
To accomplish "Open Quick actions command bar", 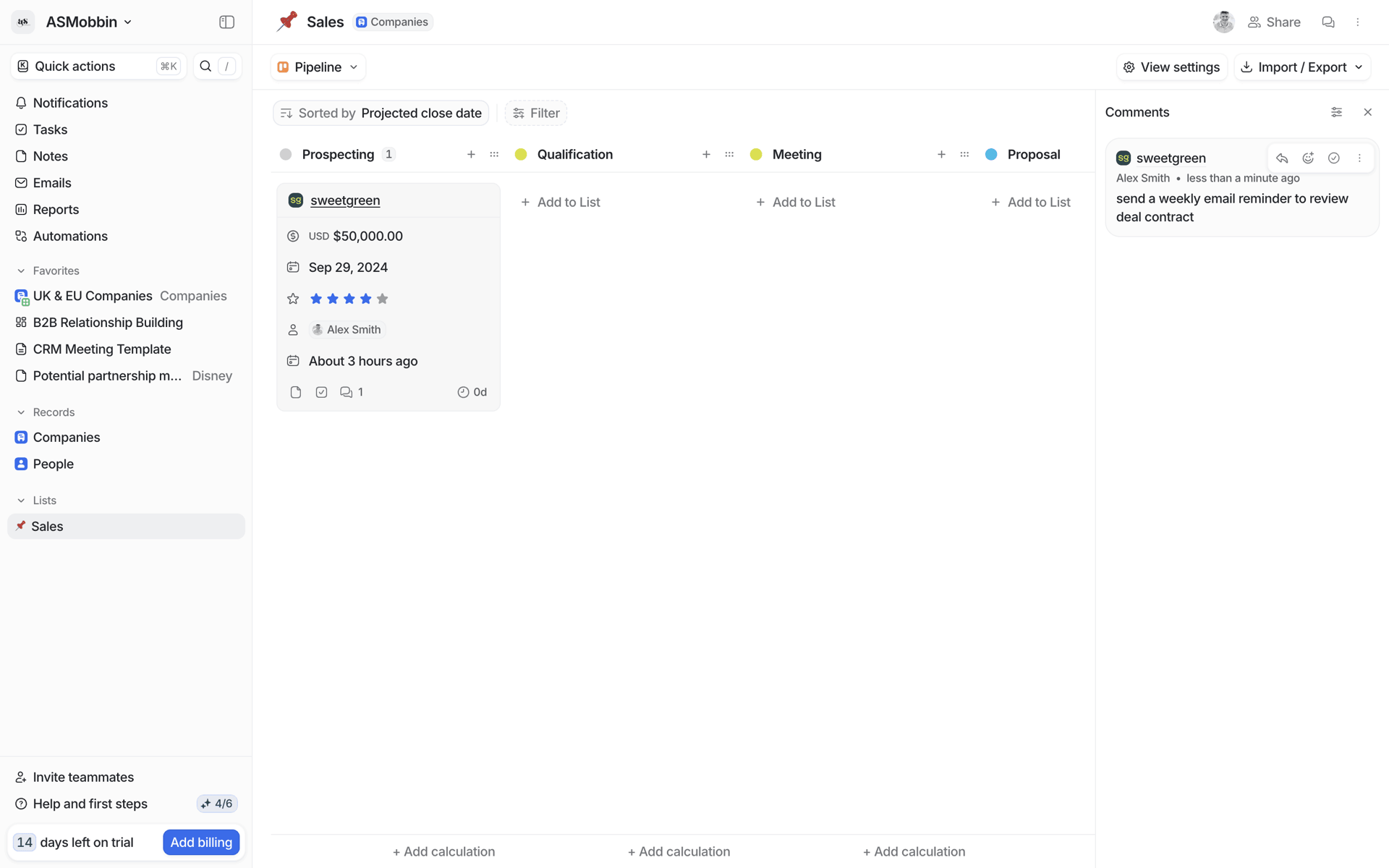I will click(98, 67).
